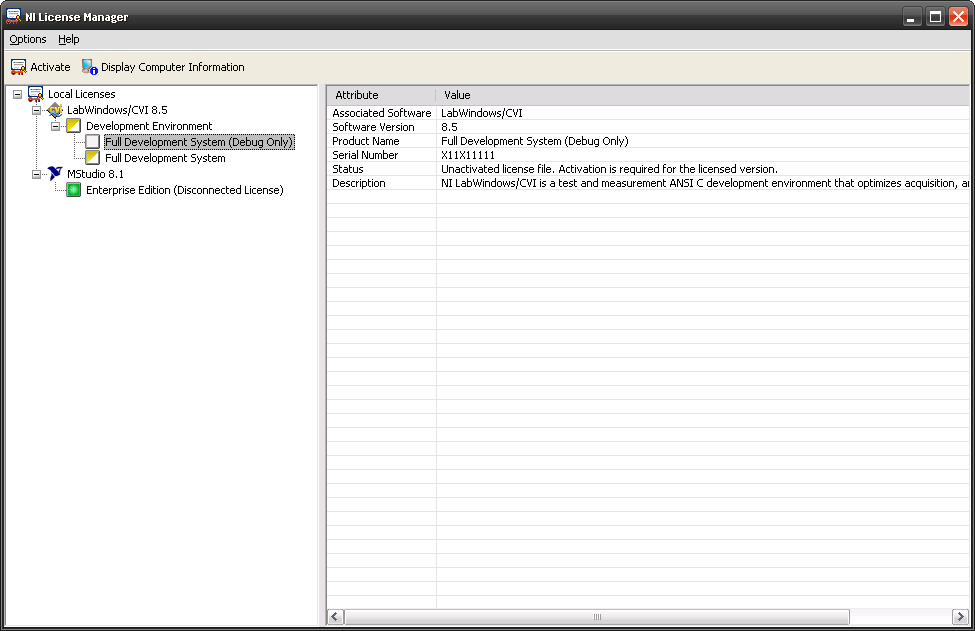Click the MStudio 8.1 eagle icon
975x631 pixels.
[x=55, y=174]
